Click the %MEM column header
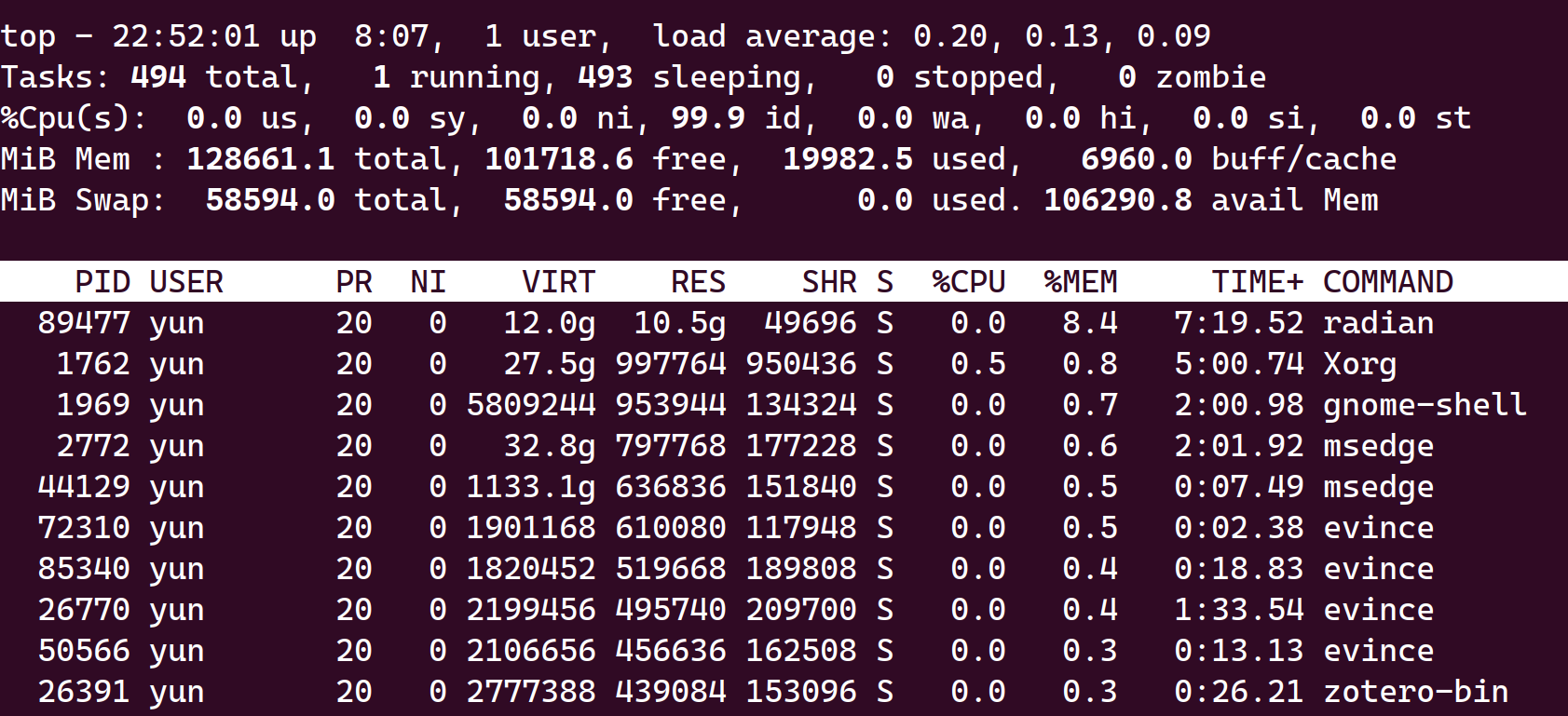This screenshot has height=716, width=1568. tap(1081, 282)
